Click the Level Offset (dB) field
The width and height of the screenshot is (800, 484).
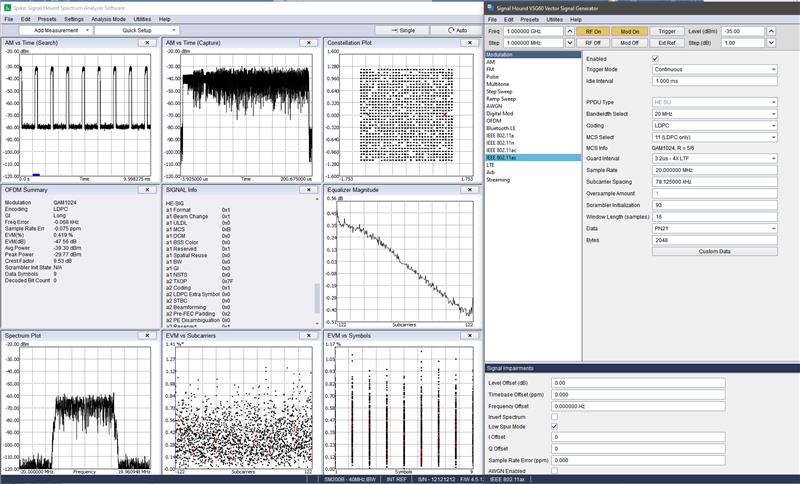(638, 383)
